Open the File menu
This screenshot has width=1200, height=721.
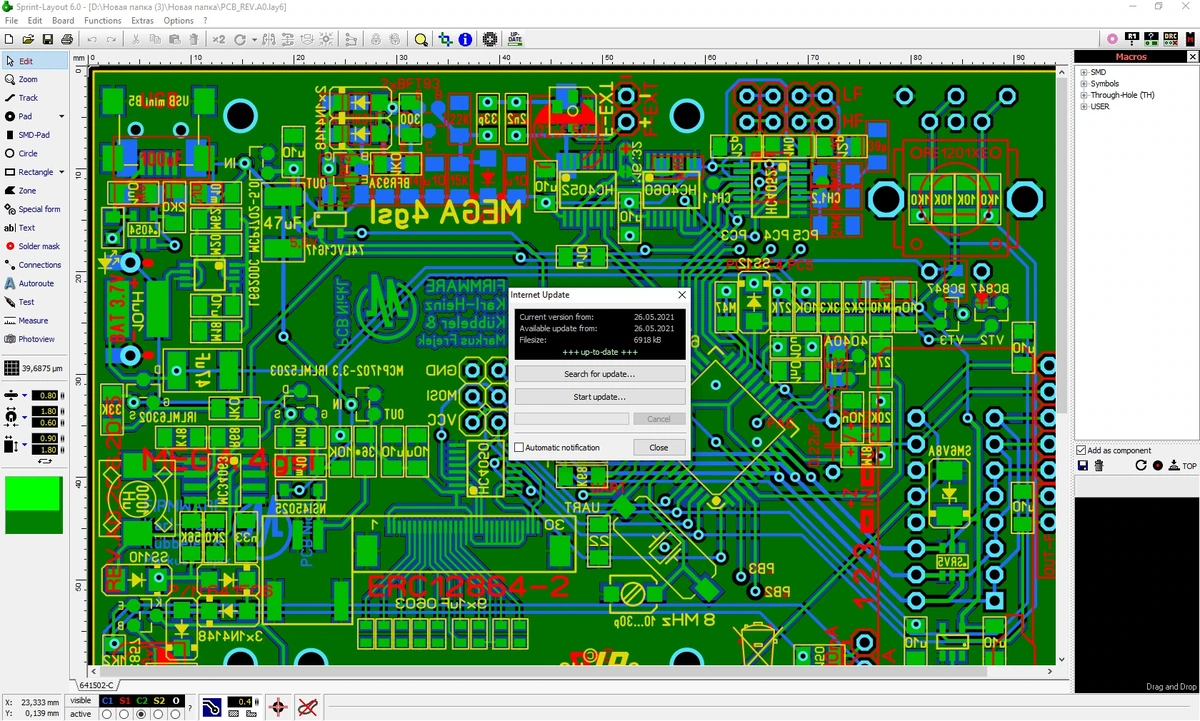11,20
